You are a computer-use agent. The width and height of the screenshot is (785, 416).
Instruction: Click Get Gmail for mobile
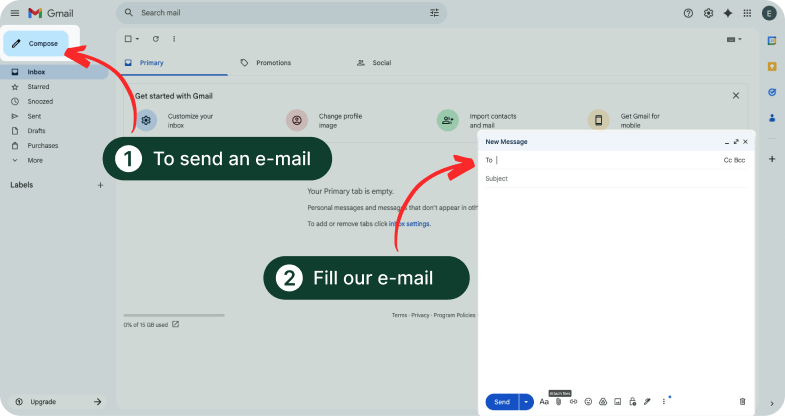tap(624, 121)
